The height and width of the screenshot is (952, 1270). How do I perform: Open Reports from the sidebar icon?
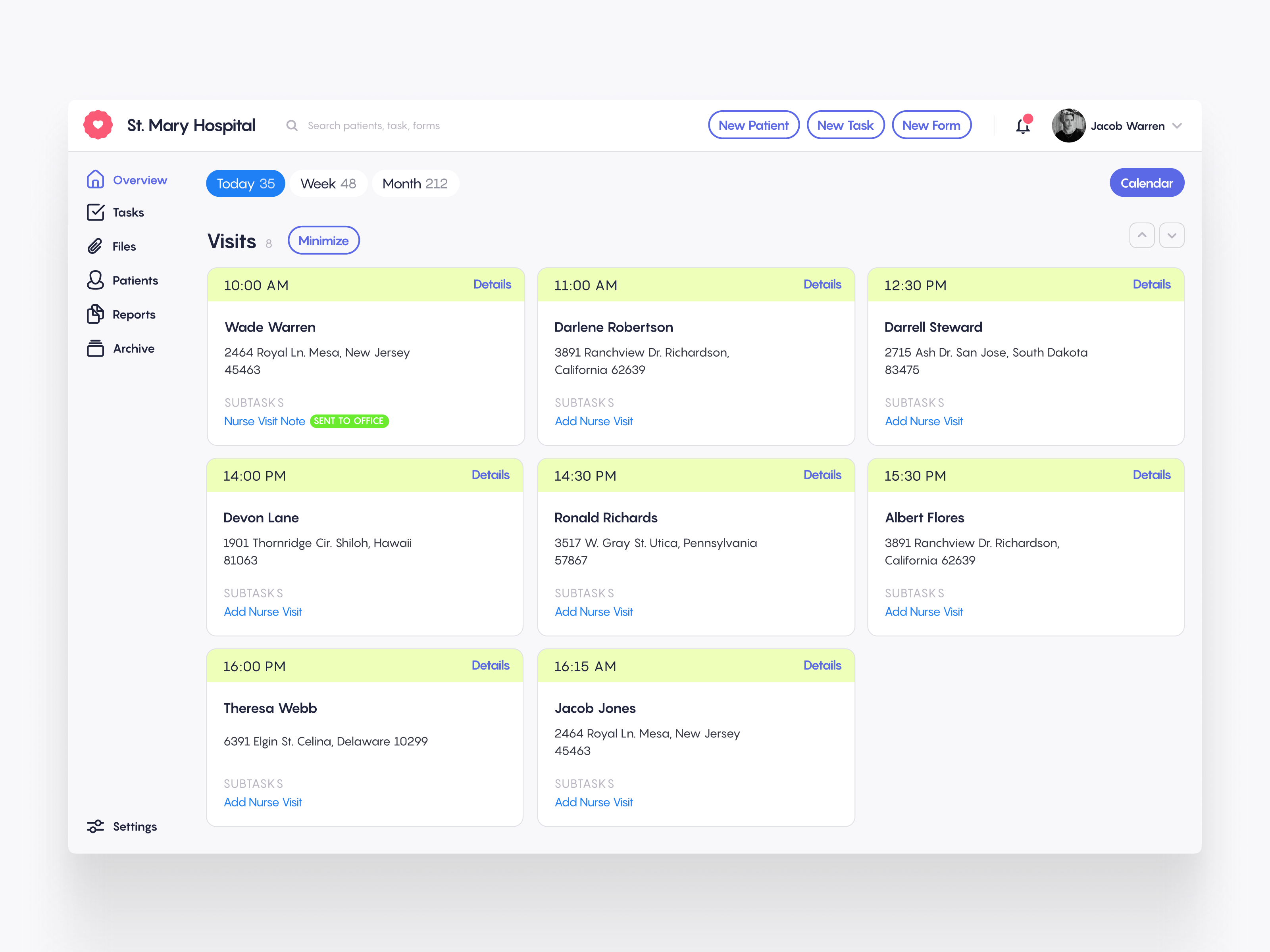click(x=95, y=314)
